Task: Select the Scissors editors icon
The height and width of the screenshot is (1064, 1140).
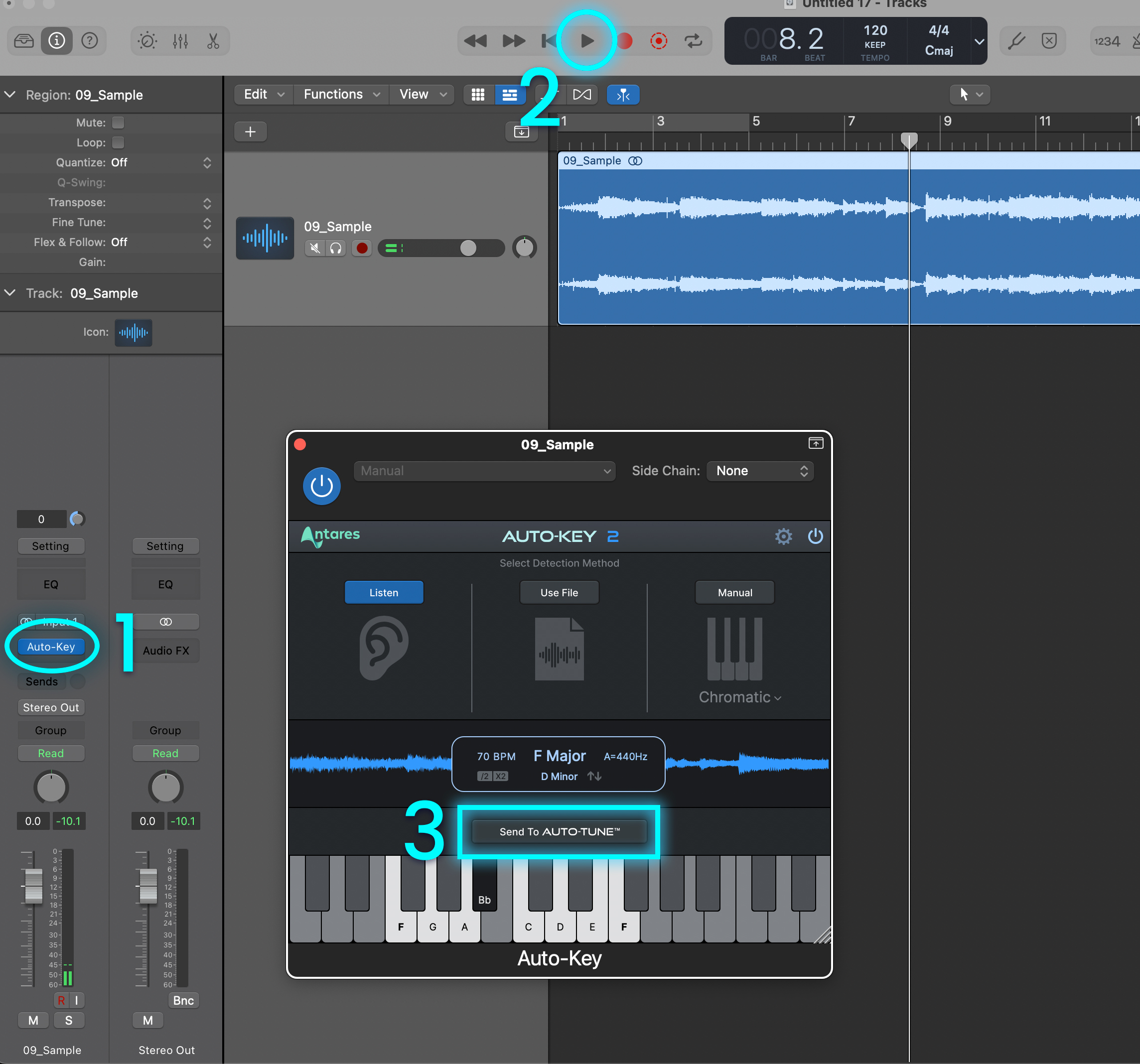Action: coord(213,41)
